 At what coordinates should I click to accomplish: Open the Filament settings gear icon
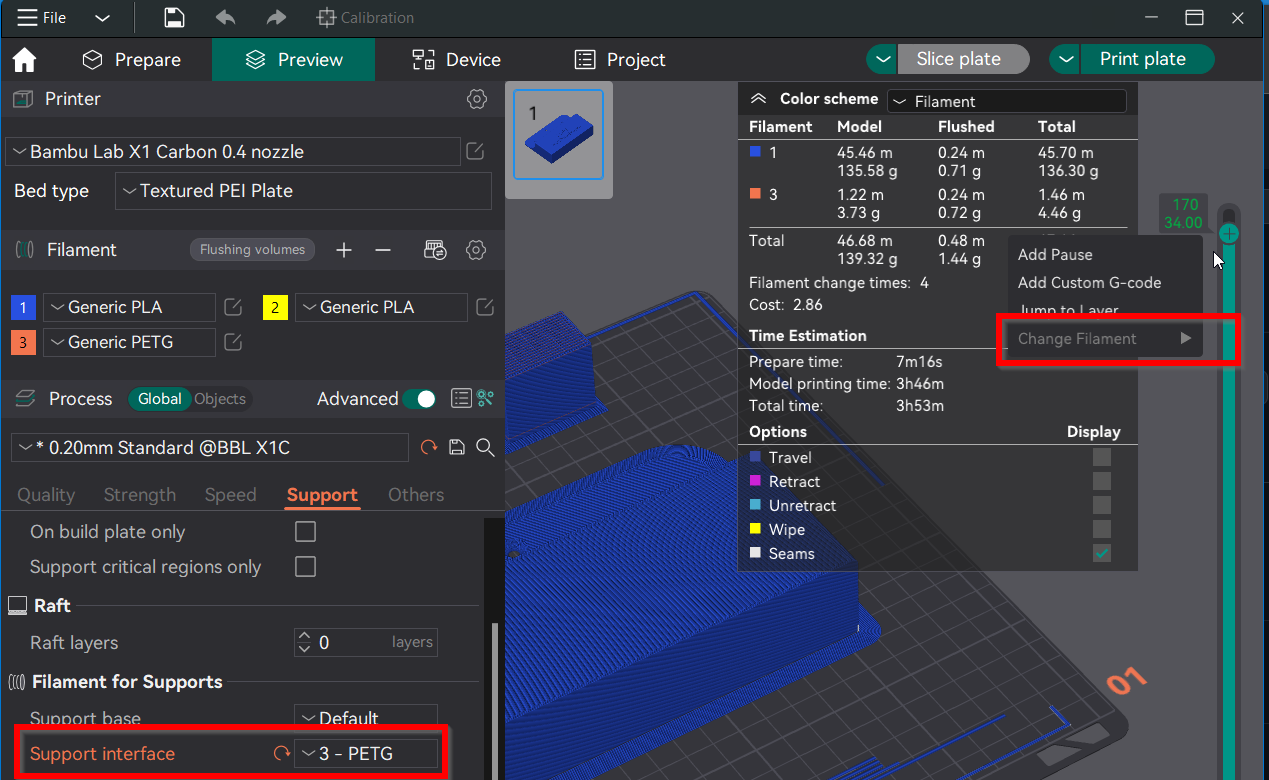pyautogui.click(x=475, y=249)
